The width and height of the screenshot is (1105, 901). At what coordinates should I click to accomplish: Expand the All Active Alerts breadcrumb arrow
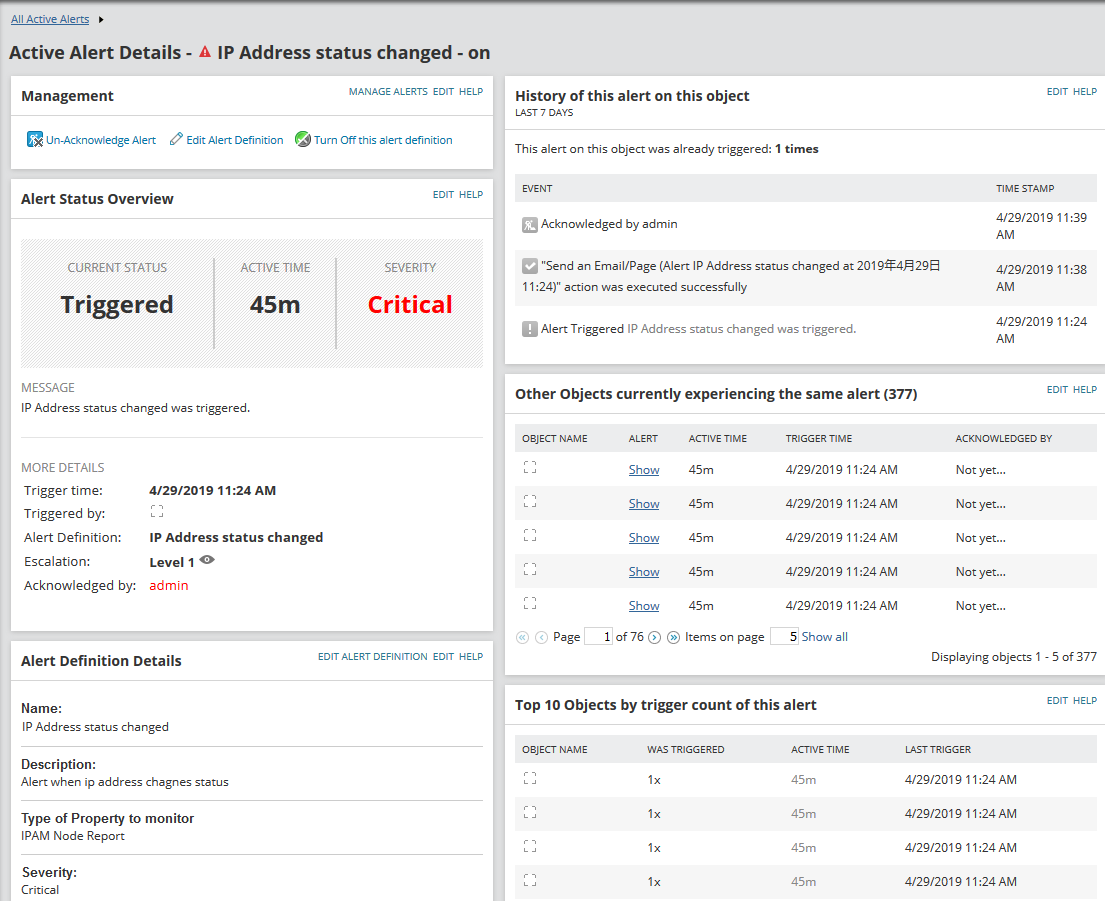click(x=101, y=19)
